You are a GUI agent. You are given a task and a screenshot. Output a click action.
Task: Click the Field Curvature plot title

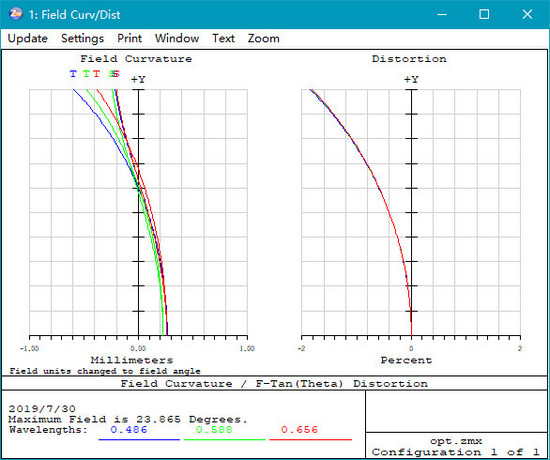(136, 59)
